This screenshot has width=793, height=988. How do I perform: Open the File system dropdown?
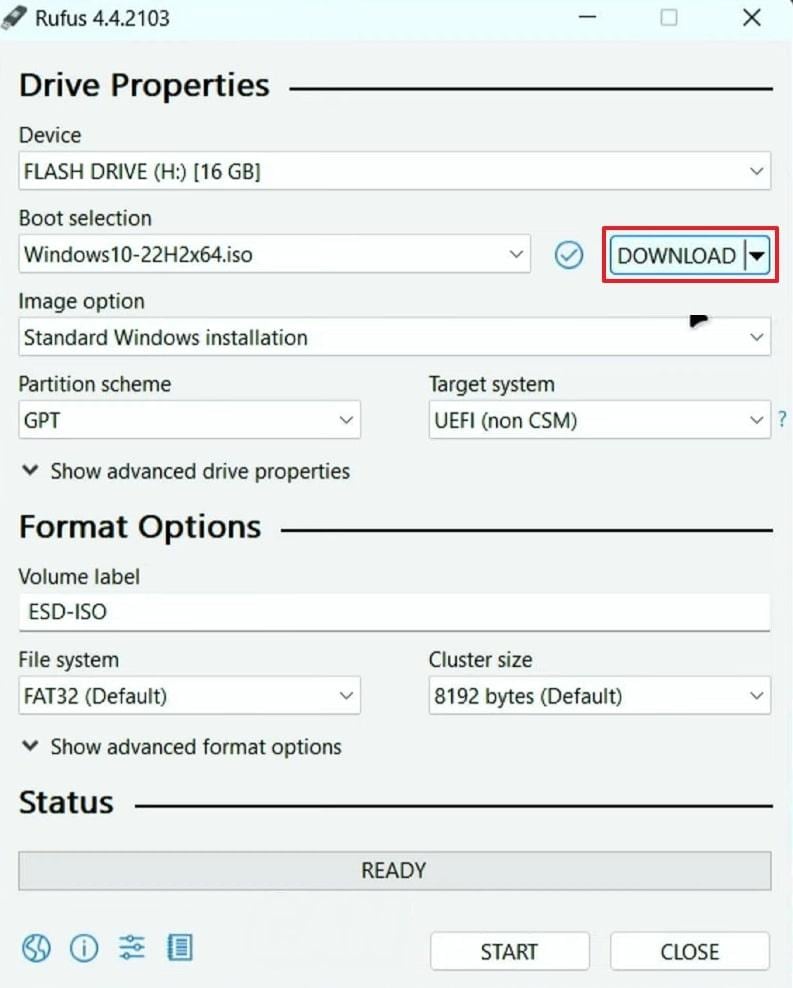(x=190, y=696)
